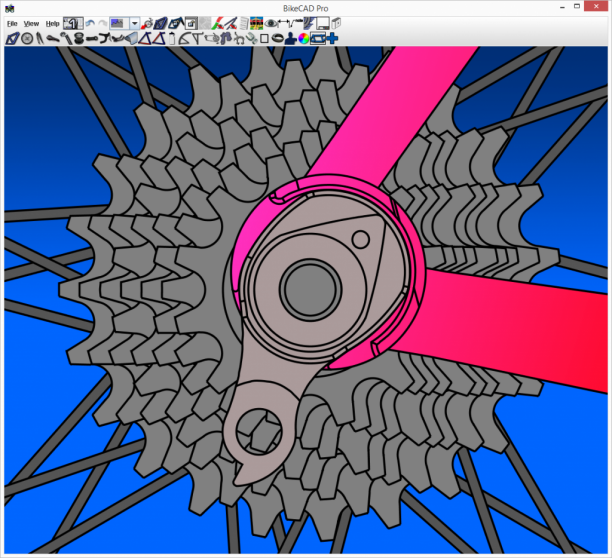The image size is (612, 558).
Task: Open the stem settings icon
Action: 92,39
